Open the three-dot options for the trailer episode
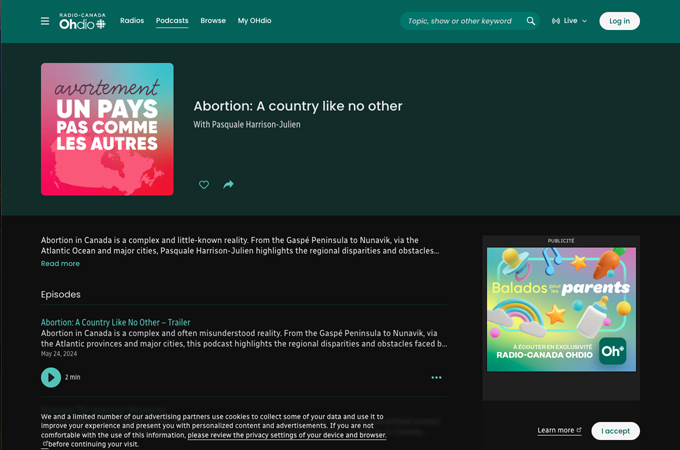 point(436,378)
